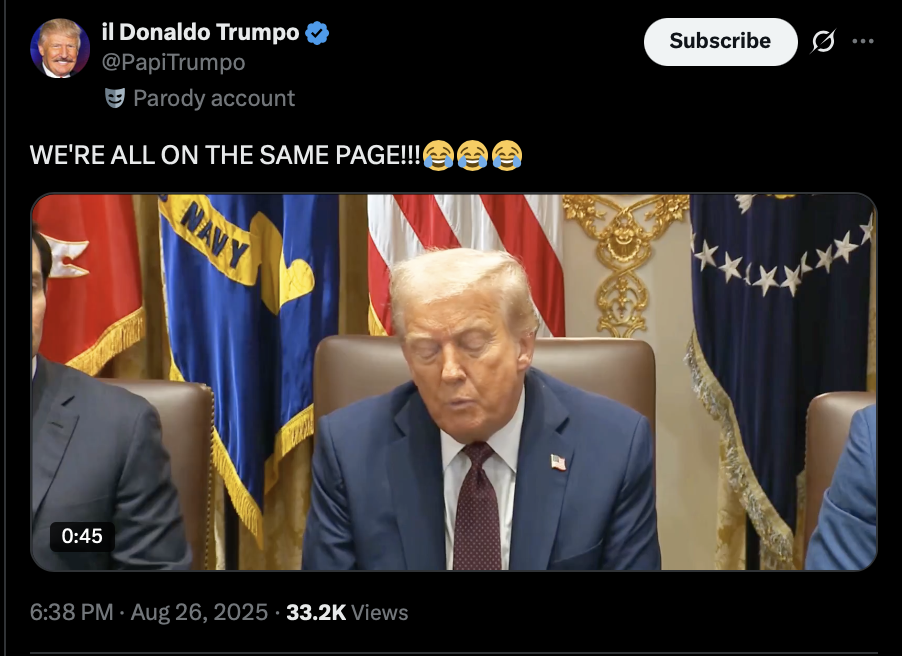Screen dimensions: 902x656
Task: Click the Parody account label
Action: [214, 98]
